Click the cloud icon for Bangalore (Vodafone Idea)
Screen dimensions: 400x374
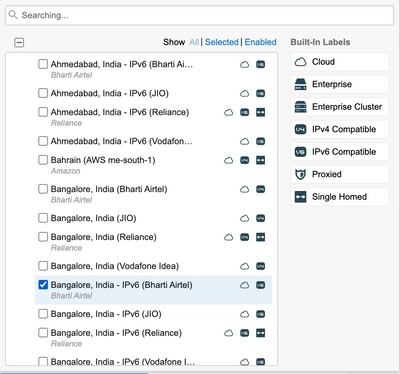click(245, 266)
